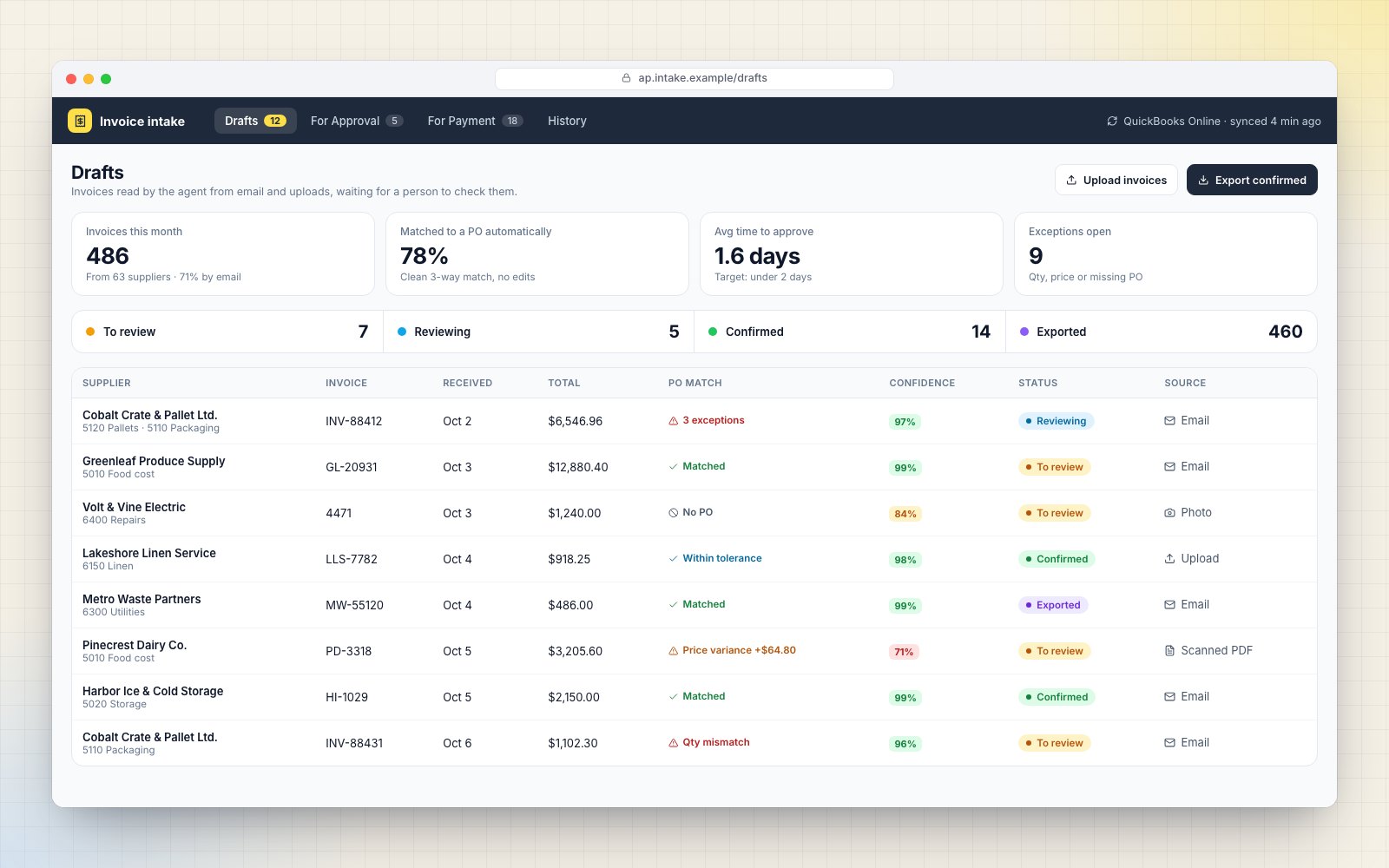Filter by the Reviewing segment

tap(538, 332)
